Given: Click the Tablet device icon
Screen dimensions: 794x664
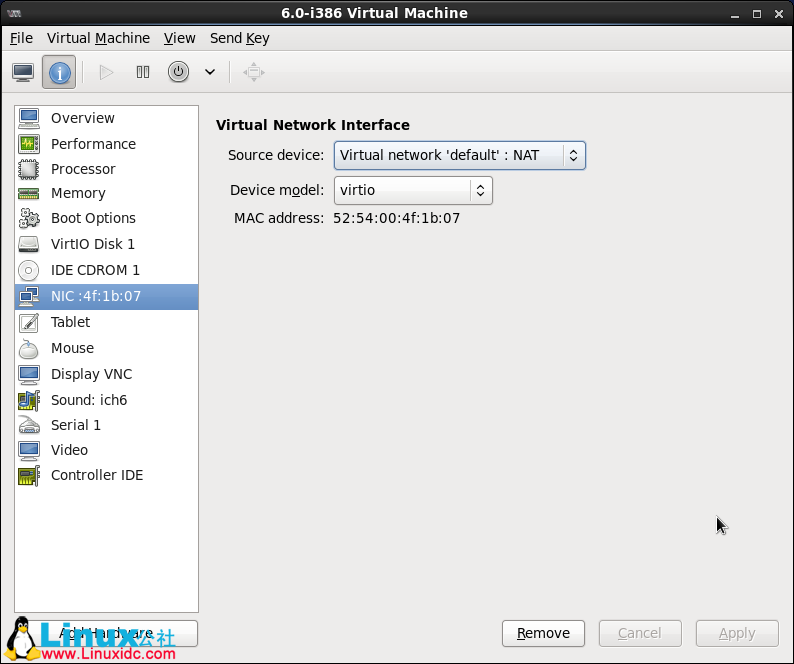Looking at the screenshot, I should tap(29, 322).
